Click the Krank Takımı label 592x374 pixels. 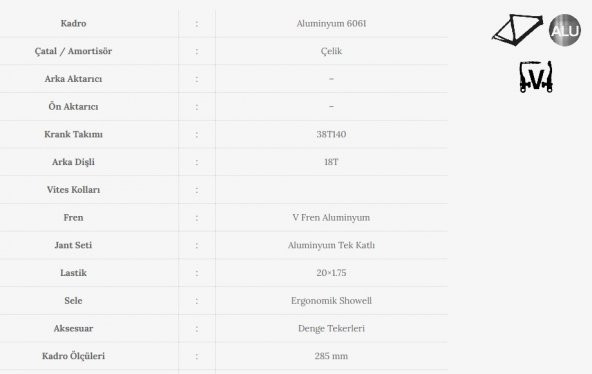73,134
